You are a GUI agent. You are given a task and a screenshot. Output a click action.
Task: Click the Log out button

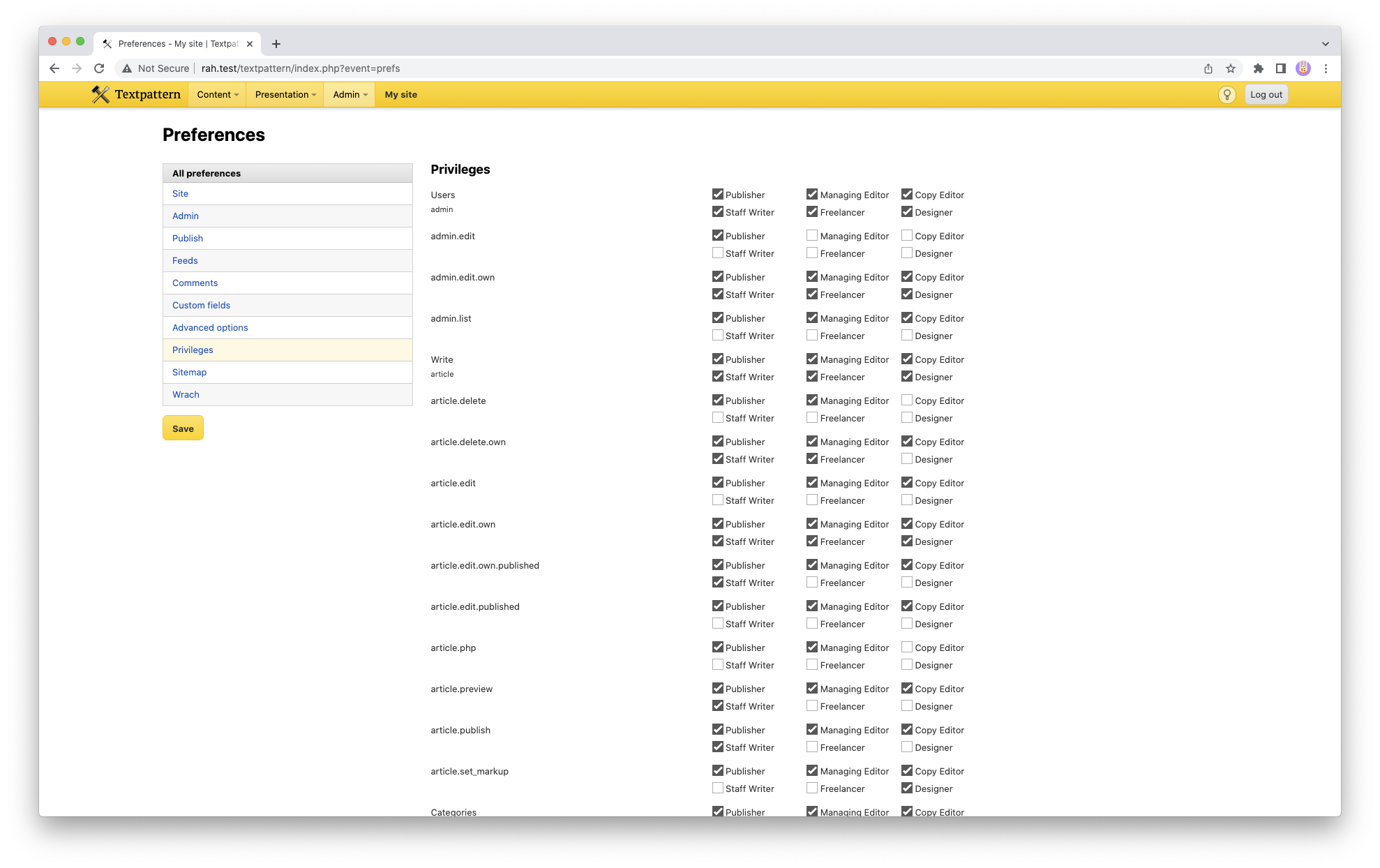(x=1266, y=95)
